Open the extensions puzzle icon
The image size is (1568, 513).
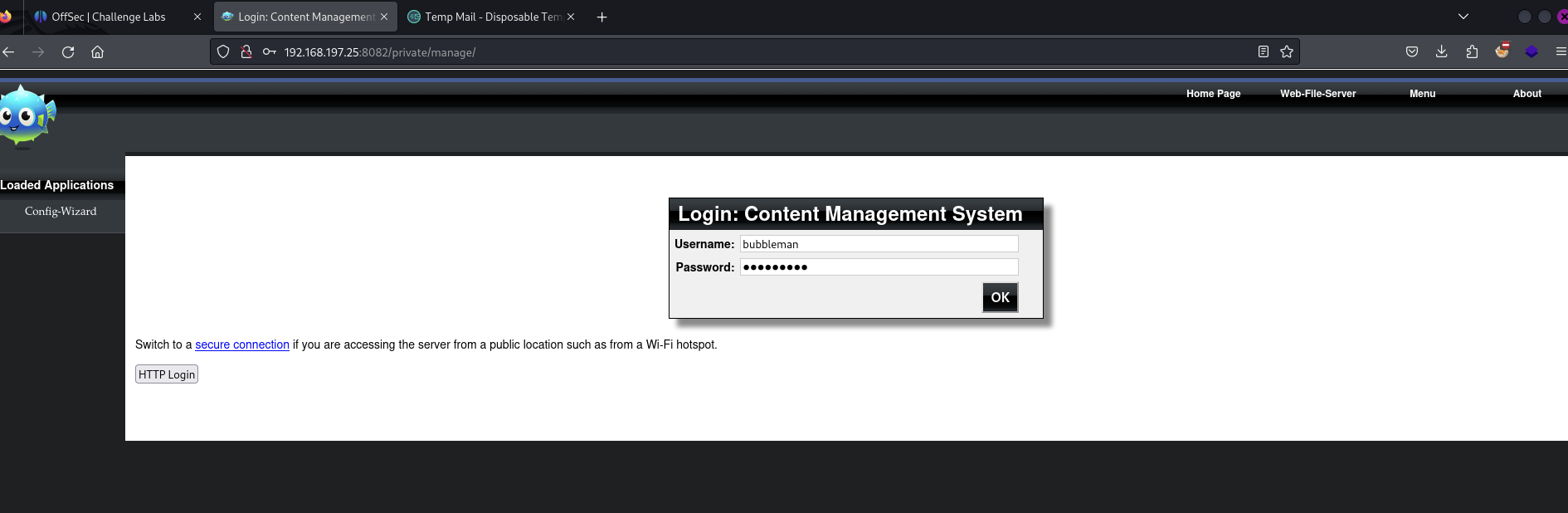[x=1472, y=52]
